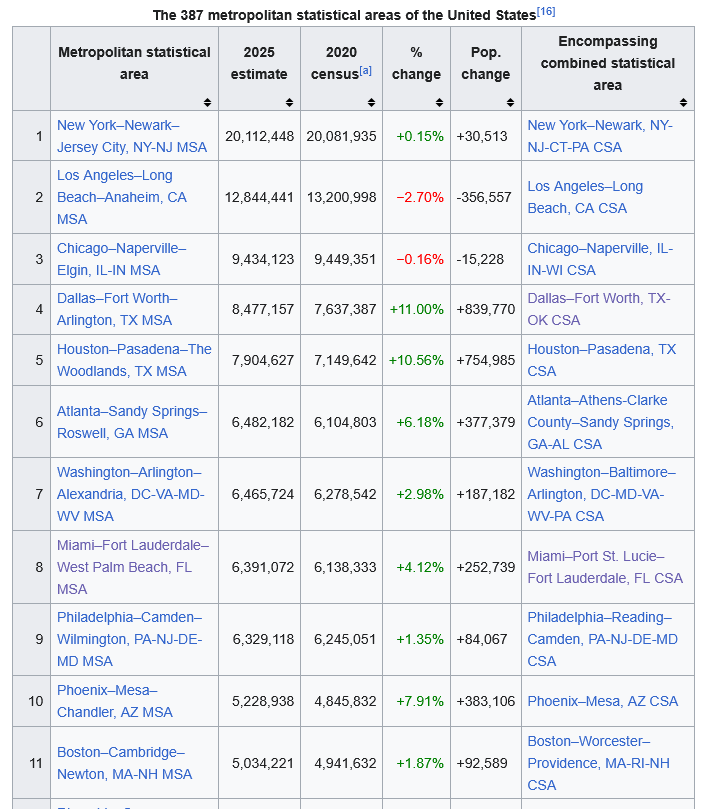The image size is (711, 809).
Task: Open Washington–Baltimore–Arlington CSA link
Action: tap(602, 494)
